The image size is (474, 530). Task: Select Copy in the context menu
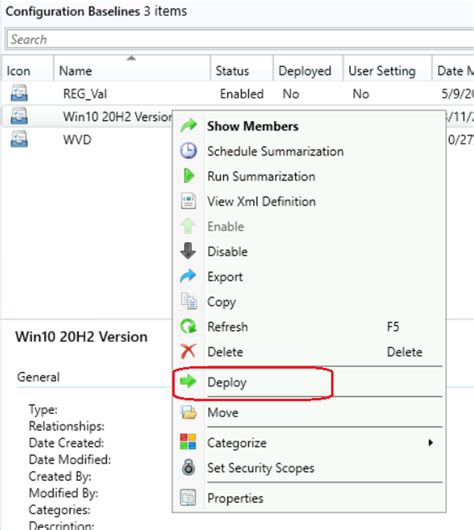[x=222, y=302]
